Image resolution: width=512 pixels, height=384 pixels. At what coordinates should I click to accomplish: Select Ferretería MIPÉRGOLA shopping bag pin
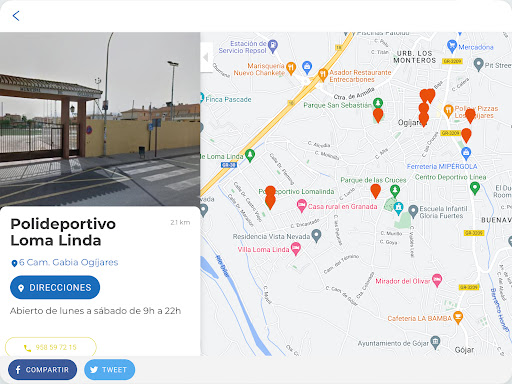coord(466,153)
